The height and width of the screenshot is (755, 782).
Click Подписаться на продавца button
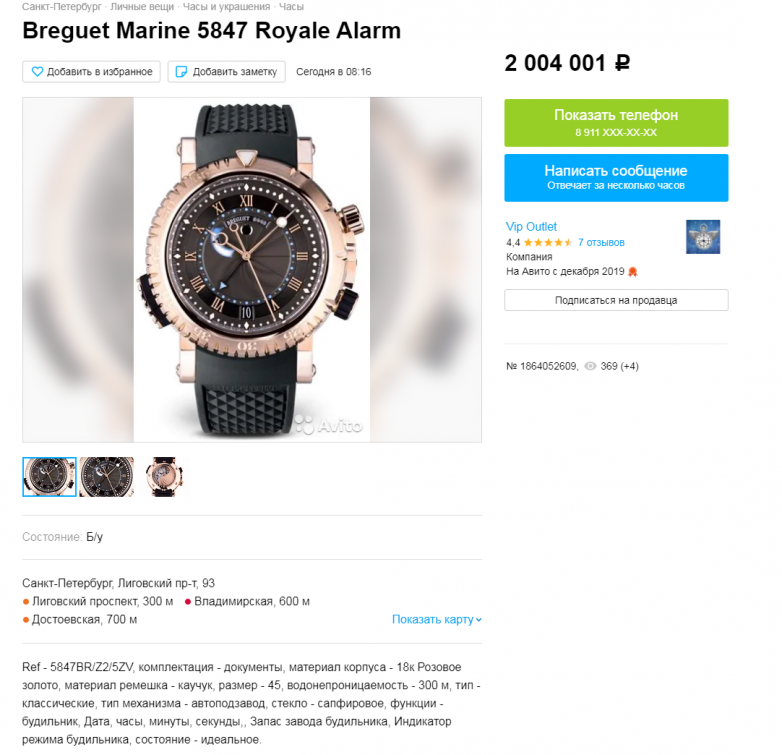coord(616,300)
